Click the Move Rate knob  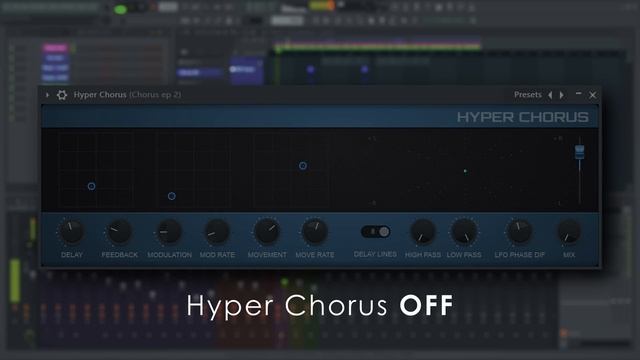click(x=315, y=231)
